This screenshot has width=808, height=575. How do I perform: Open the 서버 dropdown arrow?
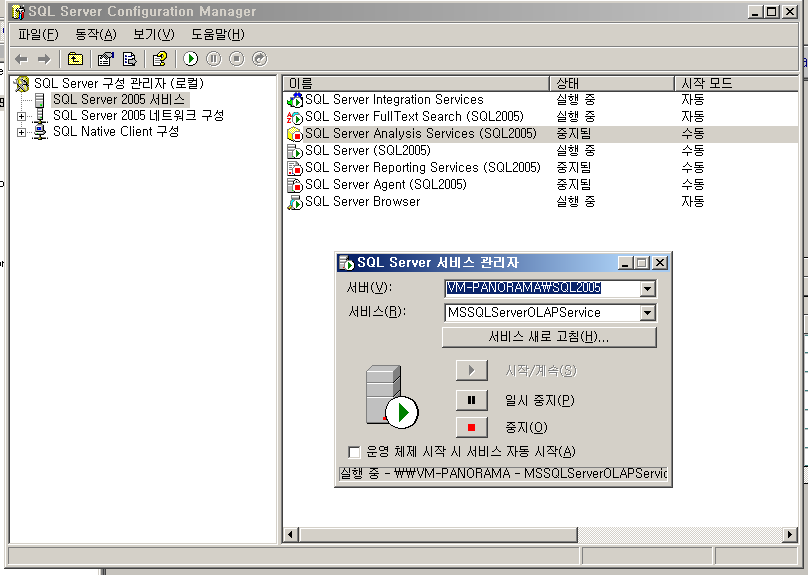[648, 289]
